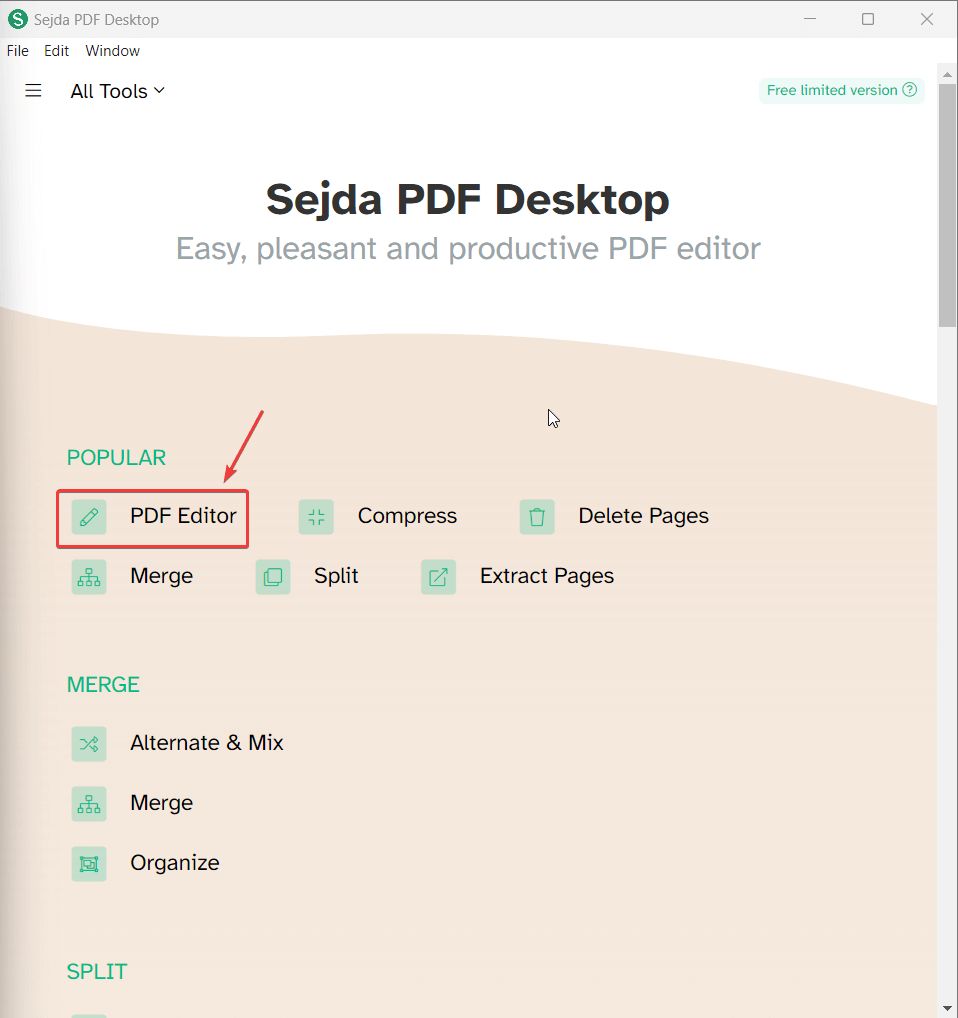This screenshot has width=958, height=1018.
Task: Click the Organize tool icon
Action: [89, 863]
